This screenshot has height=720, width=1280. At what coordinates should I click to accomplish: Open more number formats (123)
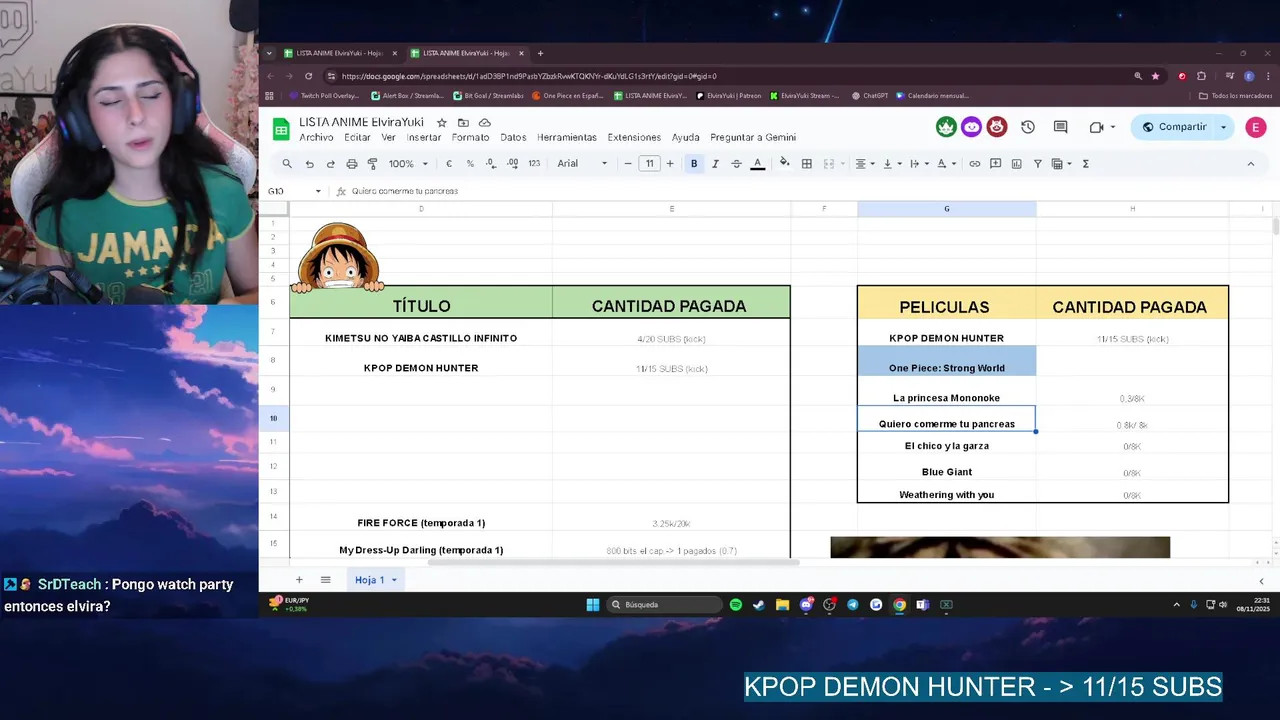click(534, 164)
